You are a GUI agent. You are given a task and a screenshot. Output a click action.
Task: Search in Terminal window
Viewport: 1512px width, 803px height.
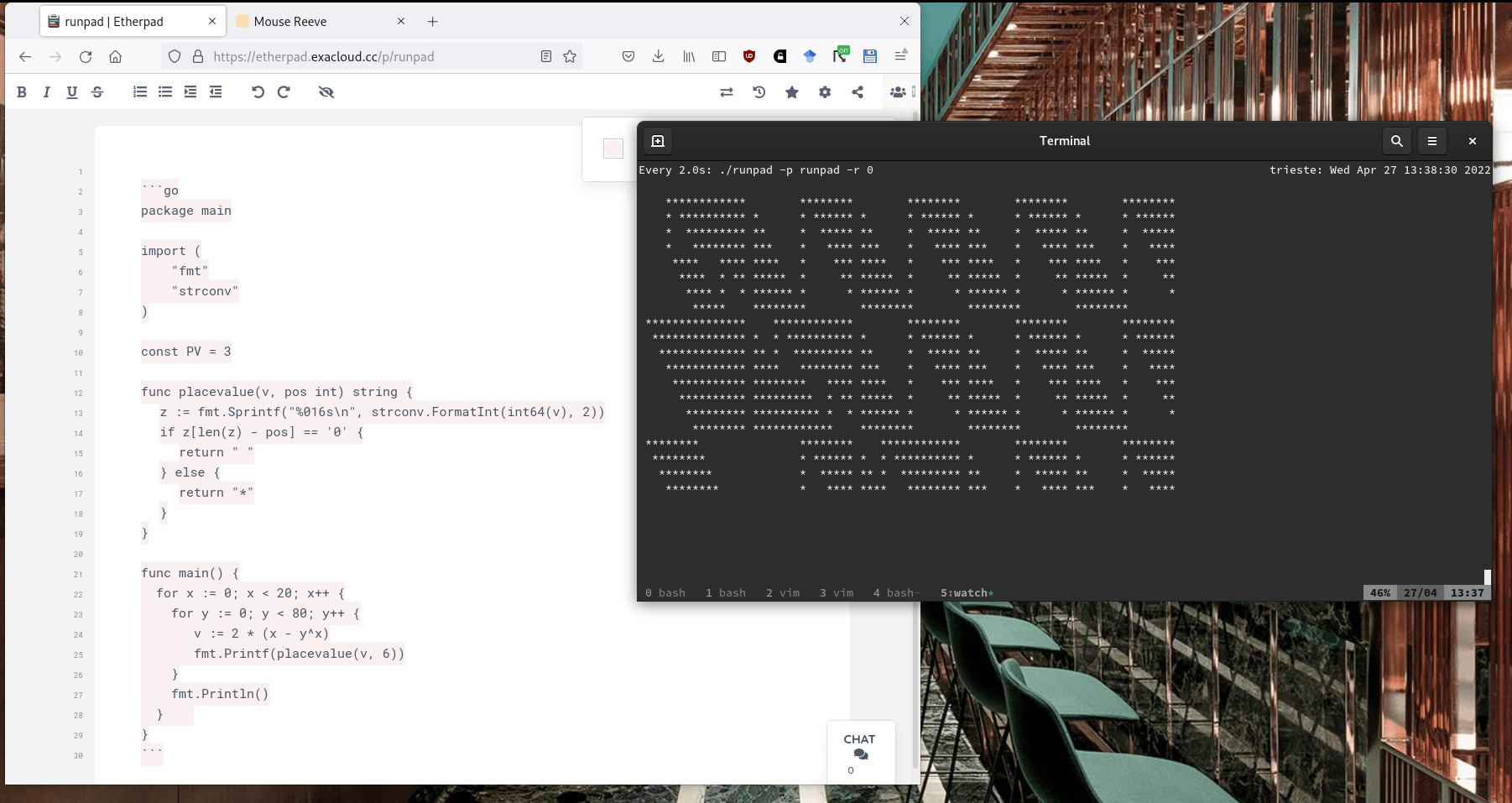point(1397,141)
